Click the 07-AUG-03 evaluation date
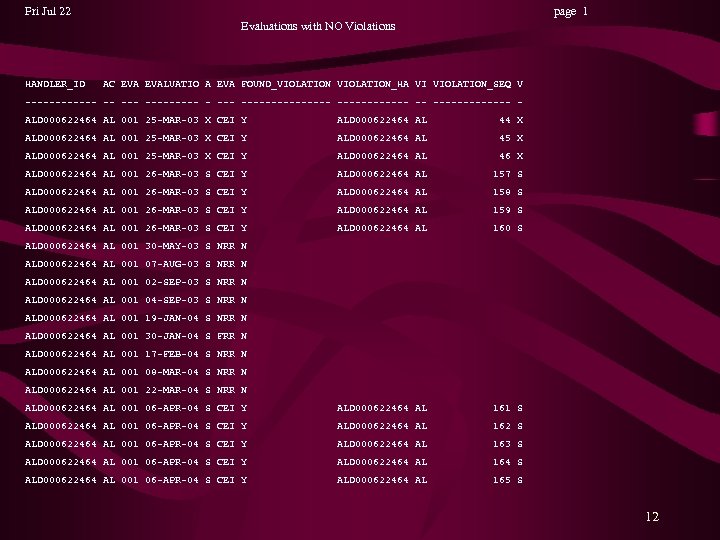The height and width of the screenshot is (540, 720). (172, 264)
